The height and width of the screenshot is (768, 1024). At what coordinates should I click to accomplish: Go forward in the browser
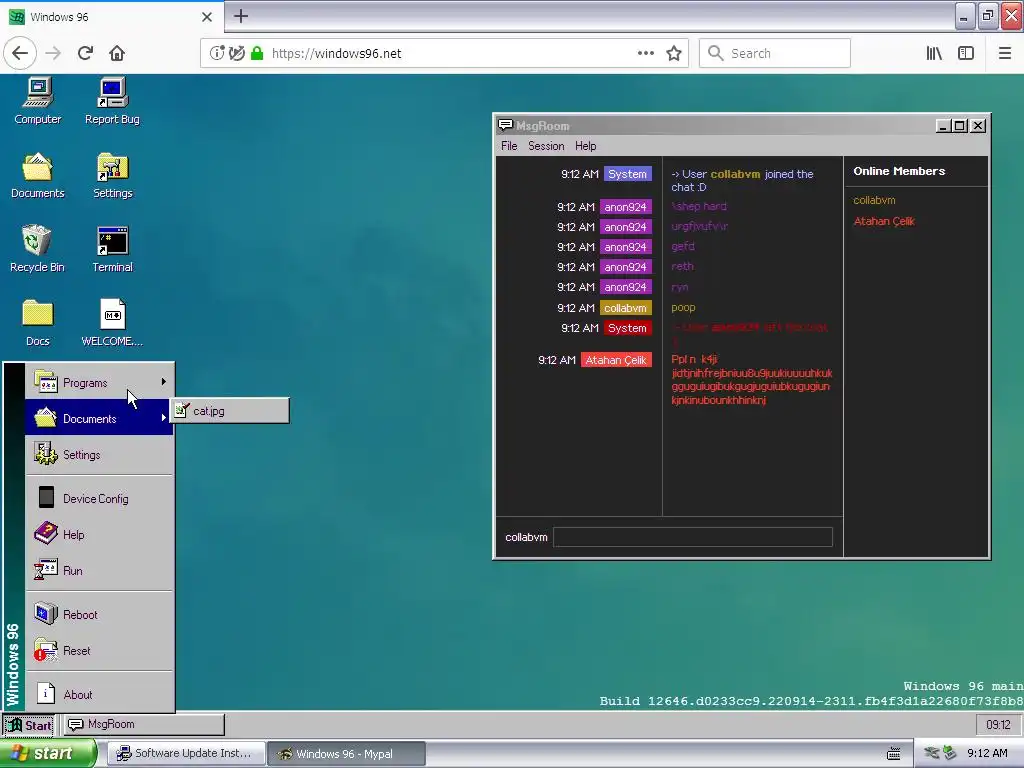[x=53, y=53]
